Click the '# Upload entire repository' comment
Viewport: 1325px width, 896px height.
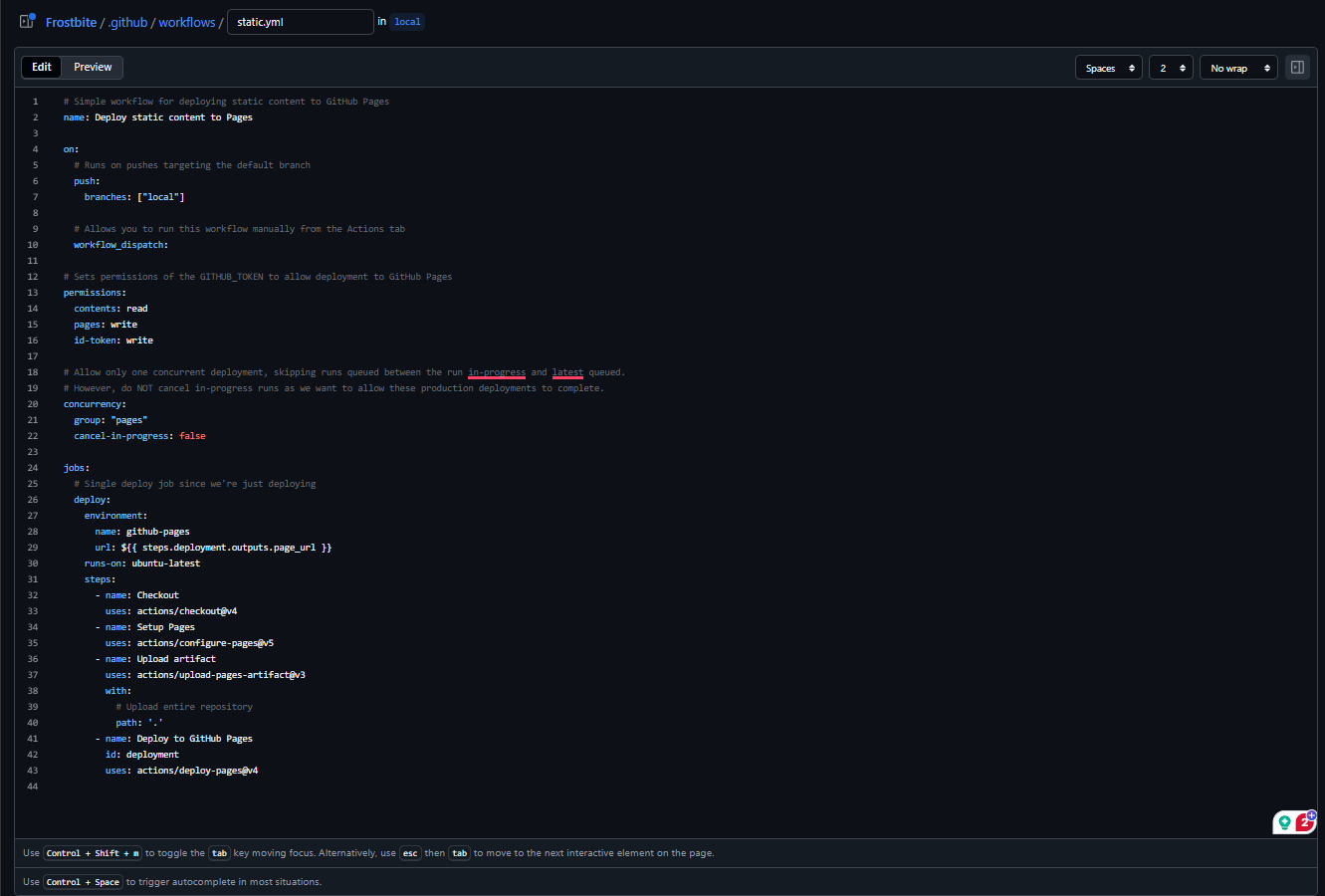184,707
